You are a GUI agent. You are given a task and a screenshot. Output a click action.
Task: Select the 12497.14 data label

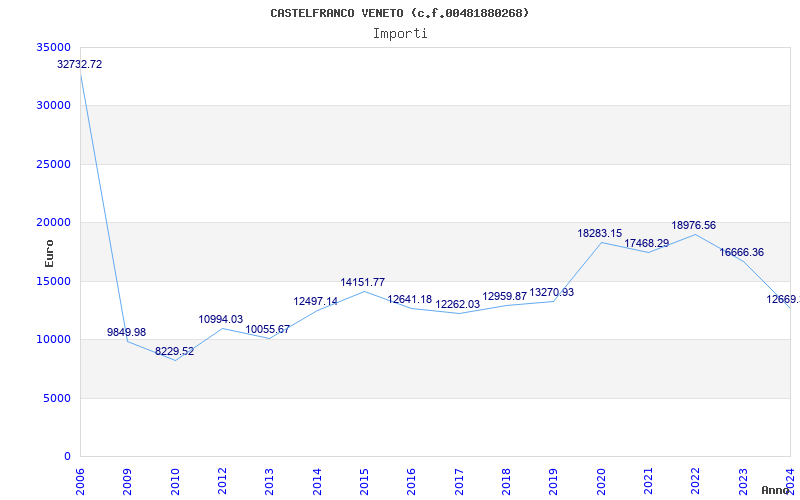tap(316, 302)
